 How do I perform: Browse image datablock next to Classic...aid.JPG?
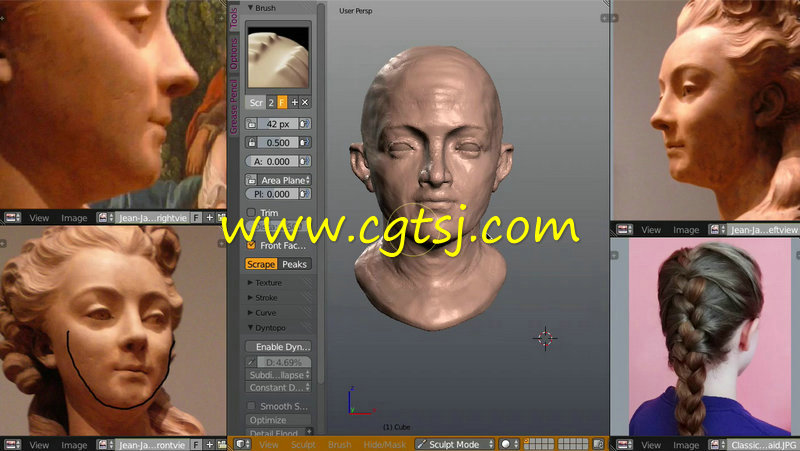coord(717,445)
